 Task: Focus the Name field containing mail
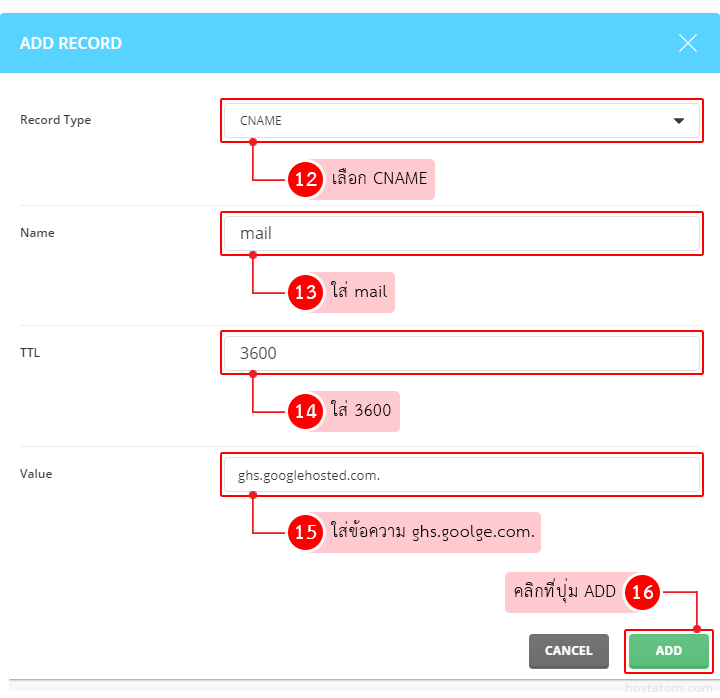point(461,234)
